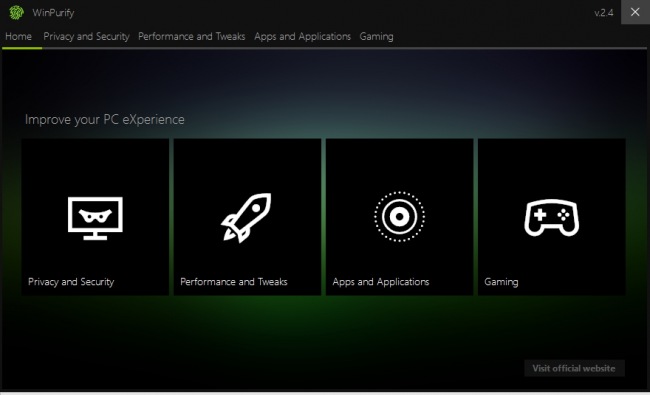
Task: Select the dotted circle Apps and Applications icon
Action: pyautogui.click(x=399, y=216)
